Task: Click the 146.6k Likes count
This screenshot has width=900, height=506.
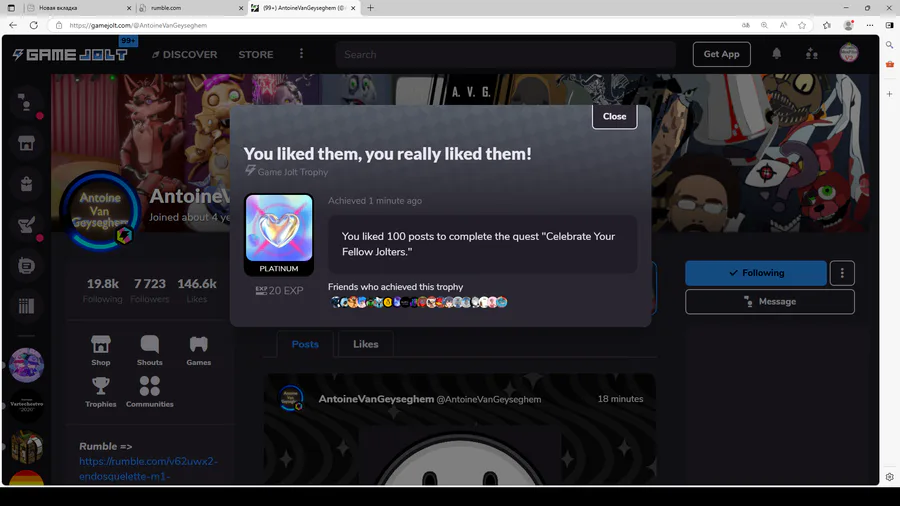Action: pos(197,290)
